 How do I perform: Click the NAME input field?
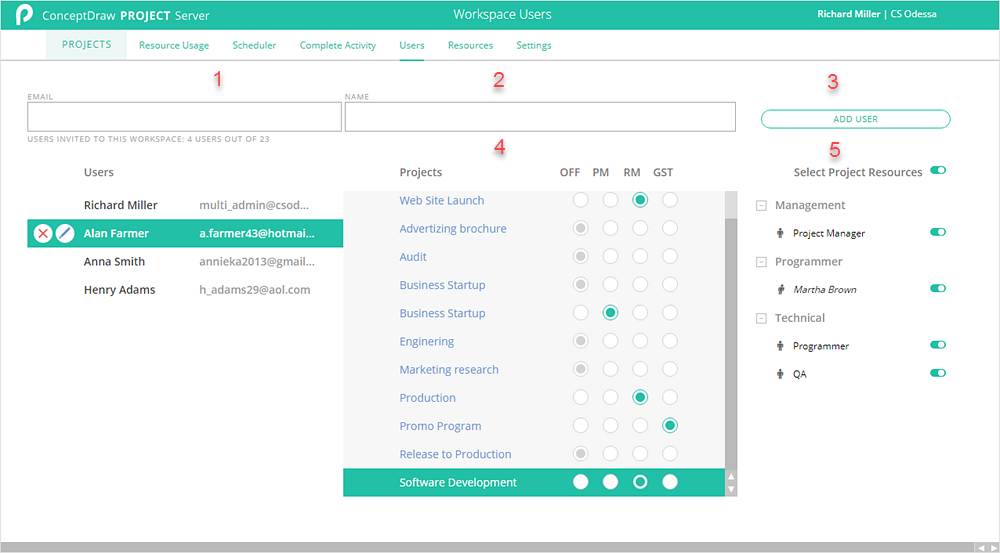pyautogui.click(x=540, y=117)
